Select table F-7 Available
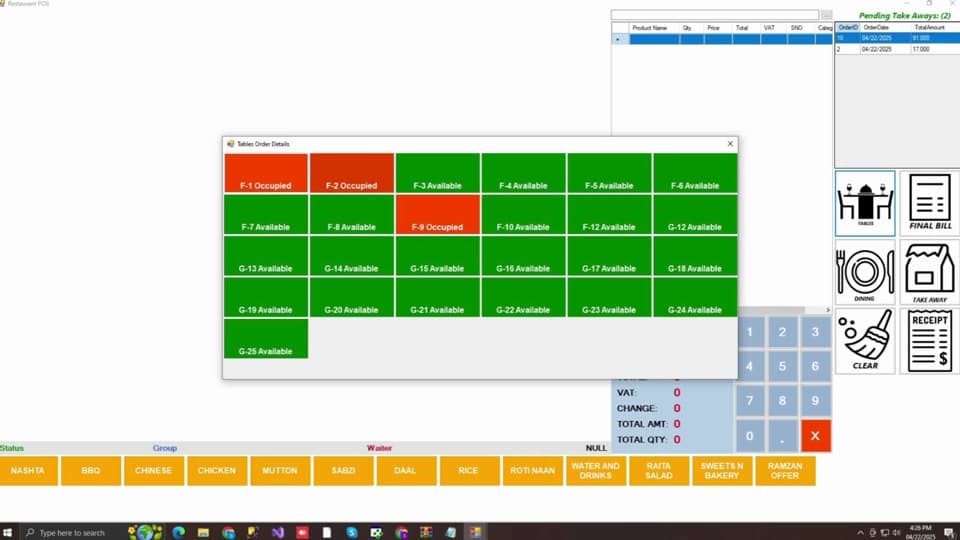 click(266, 215)
